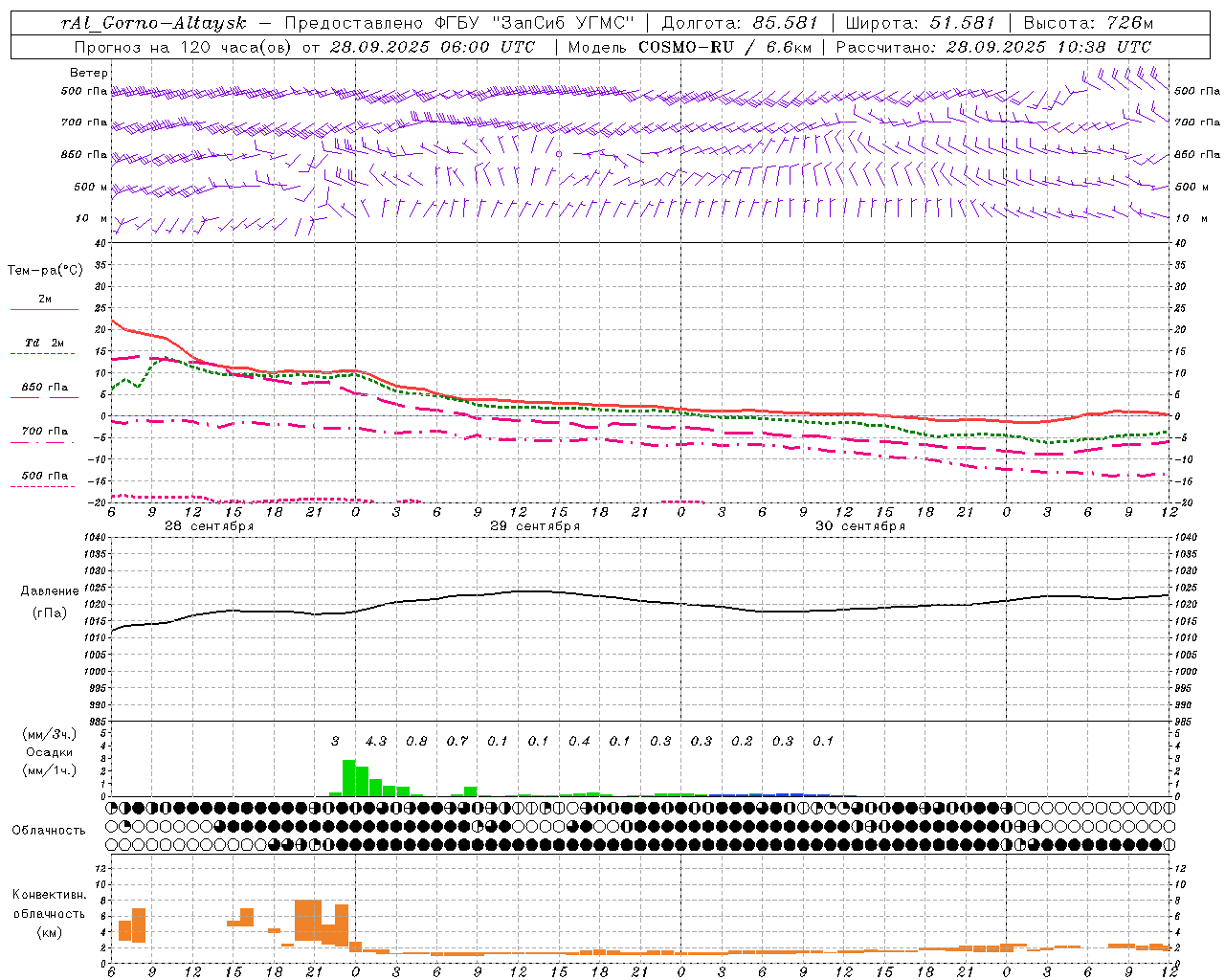This screenshot has width=1225, height=980.
Task: Click the '700 гПа' temperature legend entry
Action: [45, 431]
